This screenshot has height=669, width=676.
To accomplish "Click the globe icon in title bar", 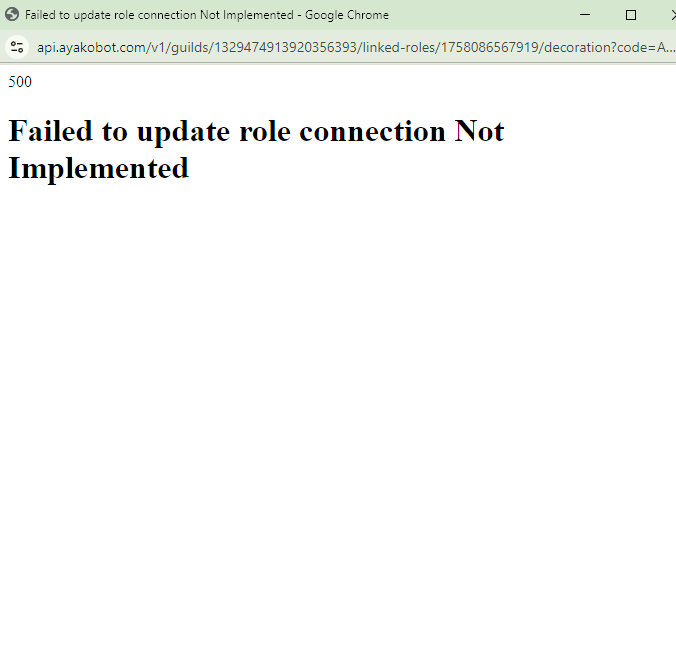I will (12, 15).
